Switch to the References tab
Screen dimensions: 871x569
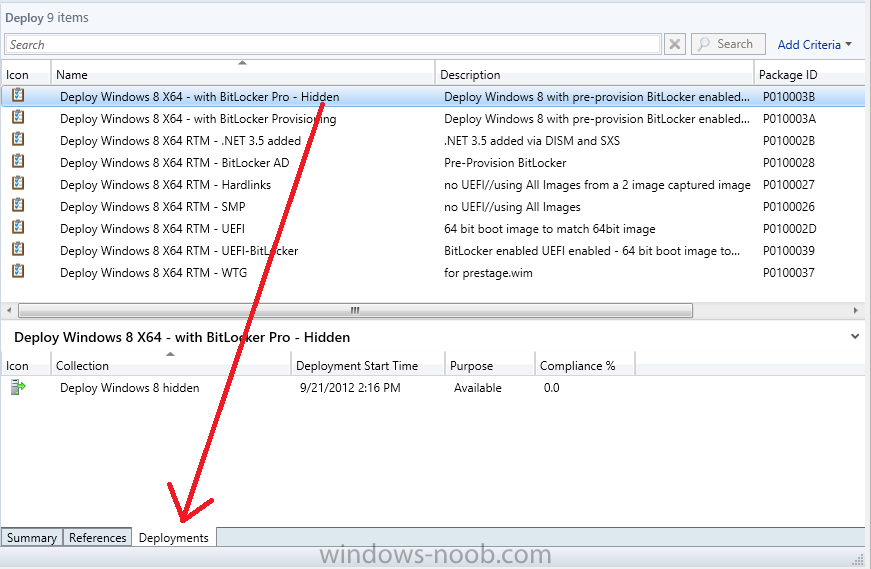(x=98, y=537)
